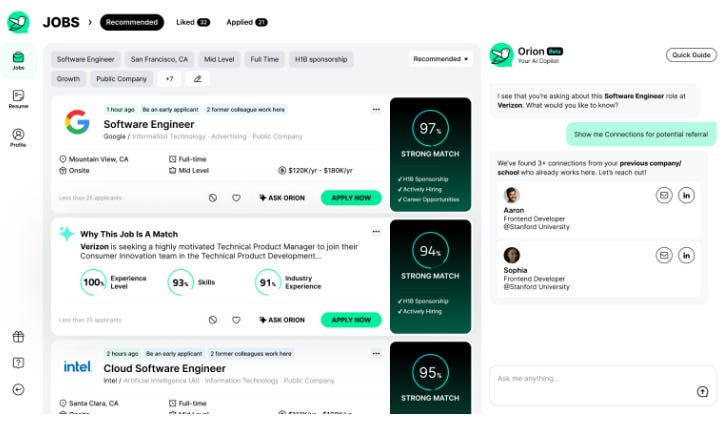Image resolution: width=725 pixels, height=421 pixels.
Task: Open the three-dot menu on Intel job card
Action: click(x=376, y=354)
